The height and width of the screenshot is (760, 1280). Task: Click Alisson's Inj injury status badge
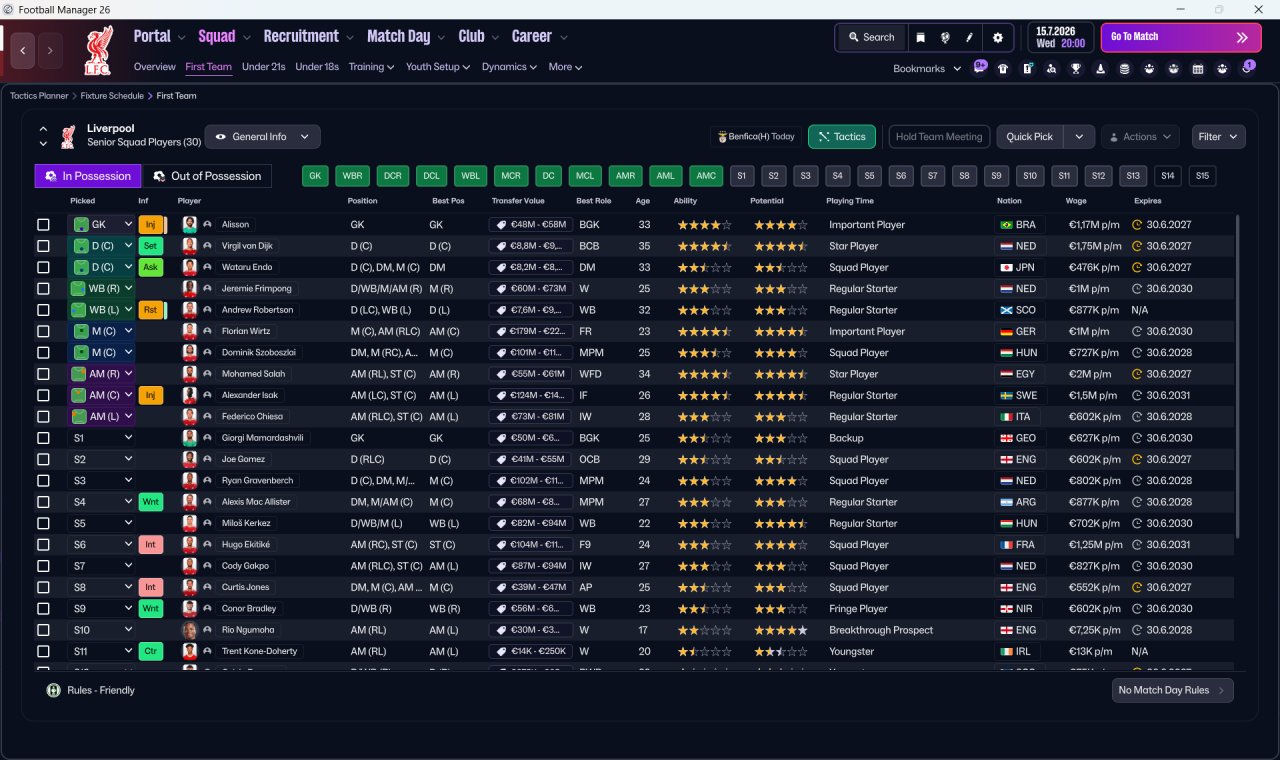(150, 225)
